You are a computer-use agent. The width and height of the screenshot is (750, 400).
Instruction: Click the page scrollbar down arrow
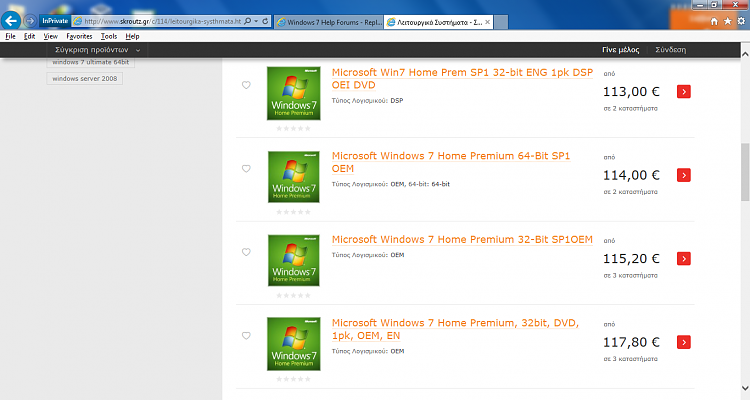[x=745, y=388]
